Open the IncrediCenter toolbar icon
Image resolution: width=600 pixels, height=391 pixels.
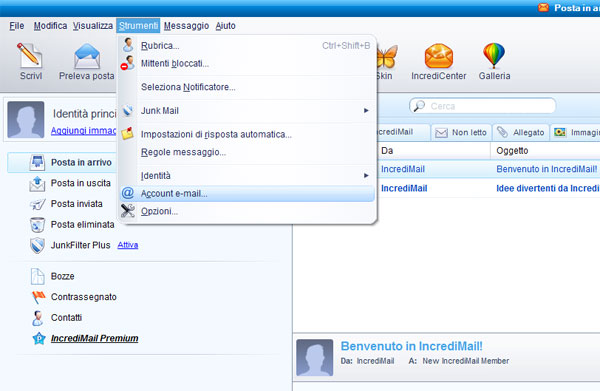(439, 56)
